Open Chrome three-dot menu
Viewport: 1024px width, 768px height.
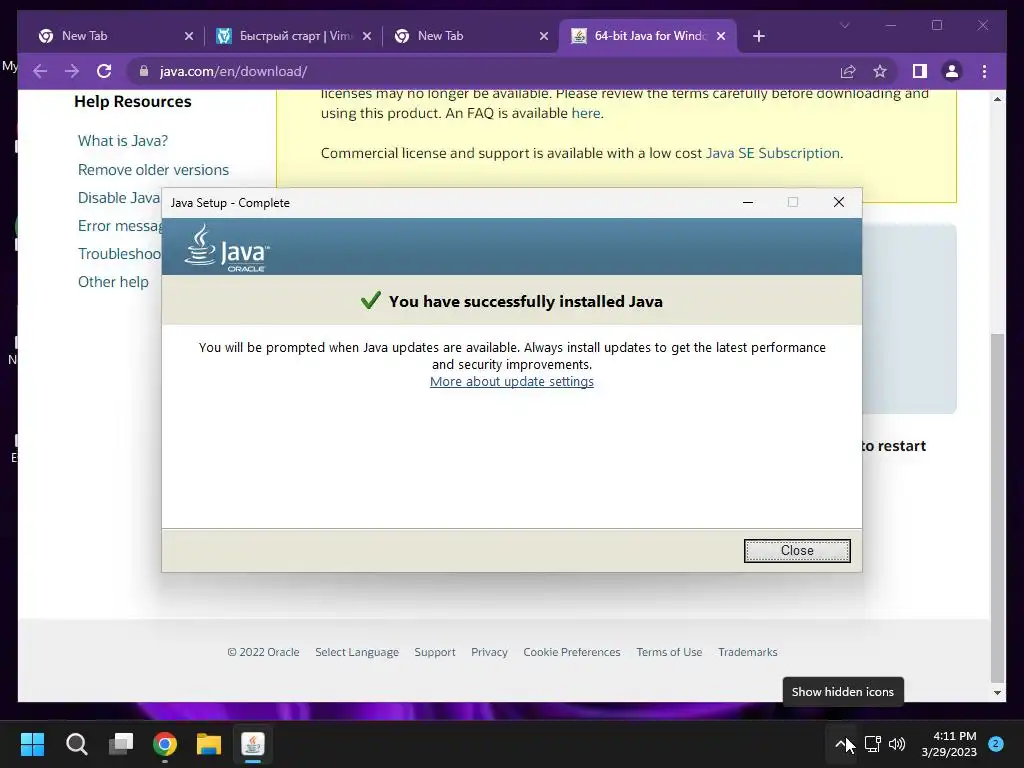click(x=984, y=71)
